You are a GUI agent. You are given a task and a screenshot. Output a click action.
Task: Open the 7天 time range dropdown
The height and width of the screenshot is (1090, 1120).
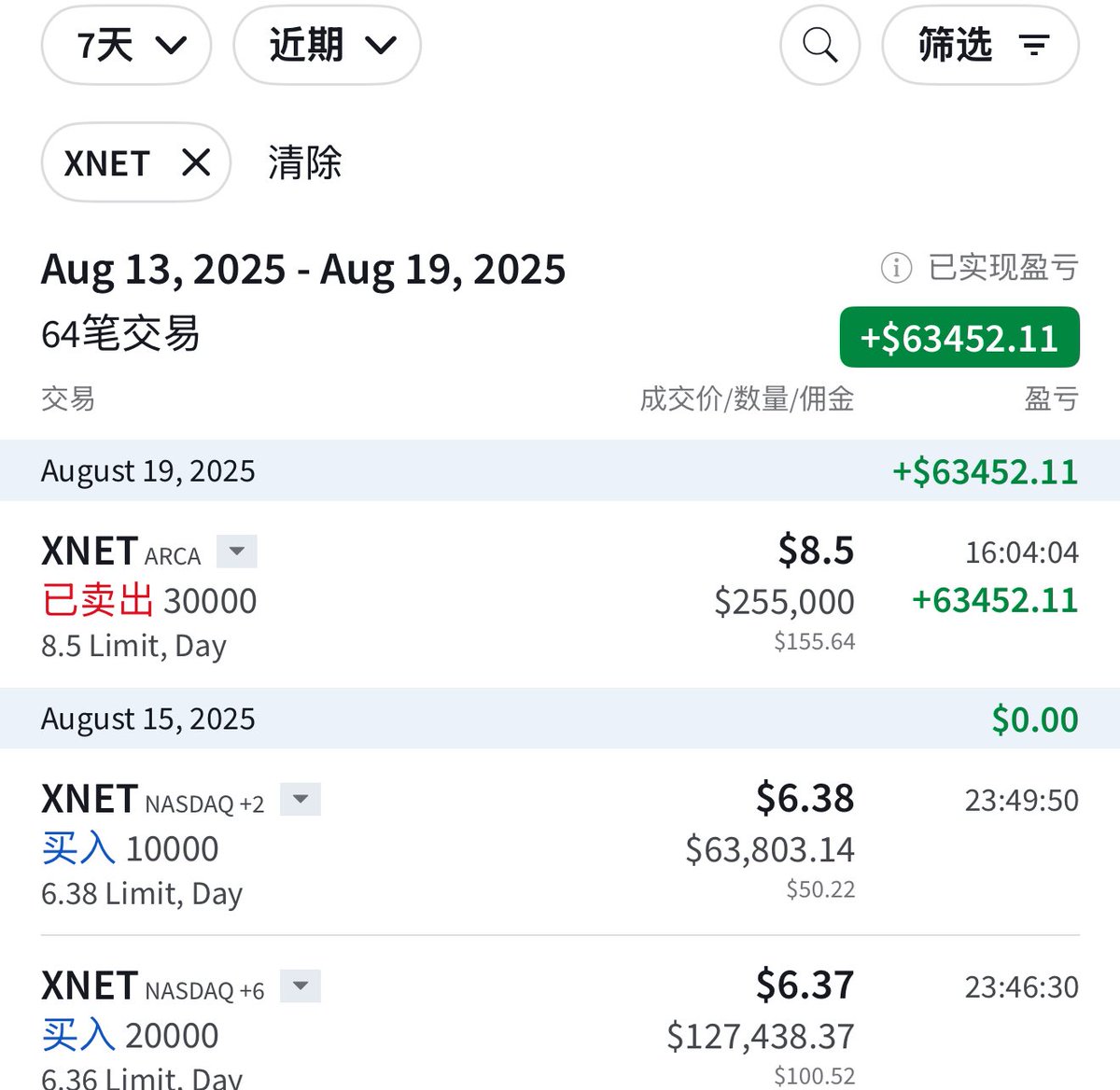click(x=126, y=45)
